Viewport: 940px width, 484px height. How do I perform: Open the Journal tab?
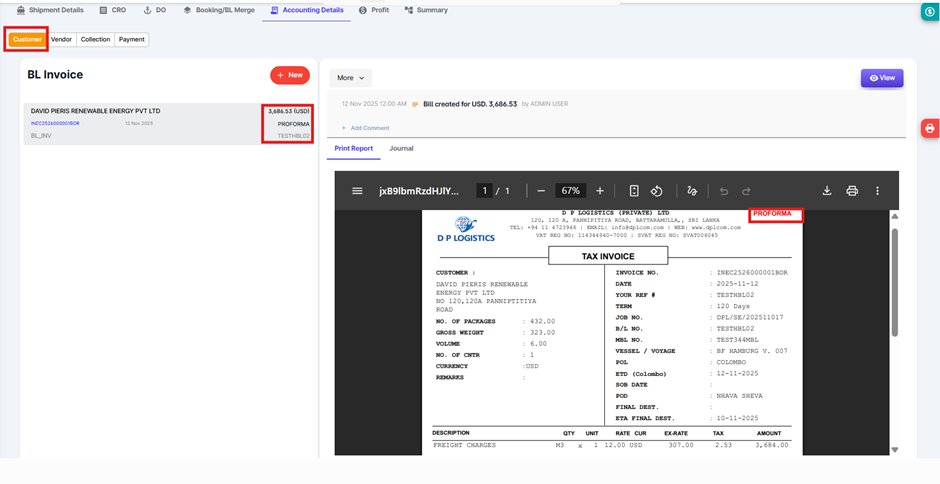pyautogui.click(x=401, y=148)
